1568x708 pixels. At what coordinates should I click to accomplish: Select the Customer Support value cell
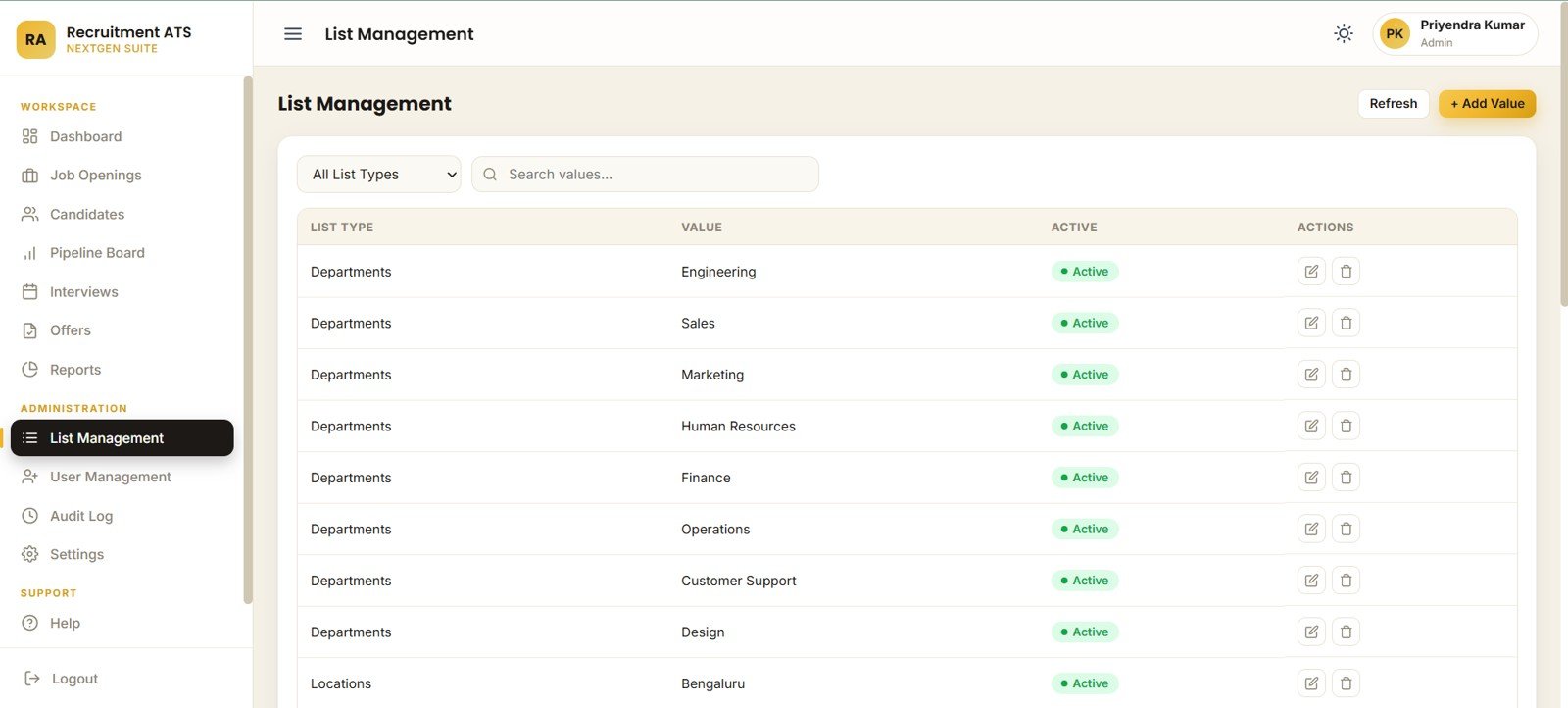click(x=739, y=581)
